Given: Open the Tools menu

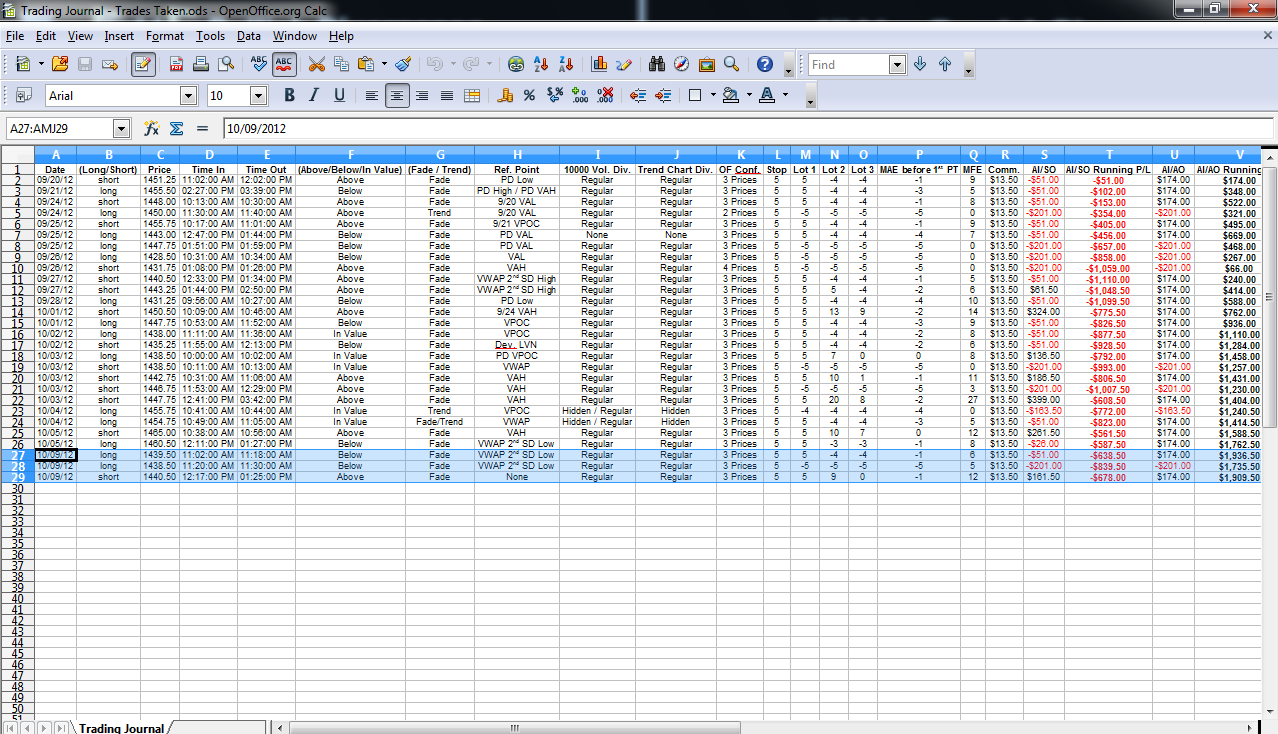Looking at the screenshot, I should pyautogui.click(x=210, y=36).
